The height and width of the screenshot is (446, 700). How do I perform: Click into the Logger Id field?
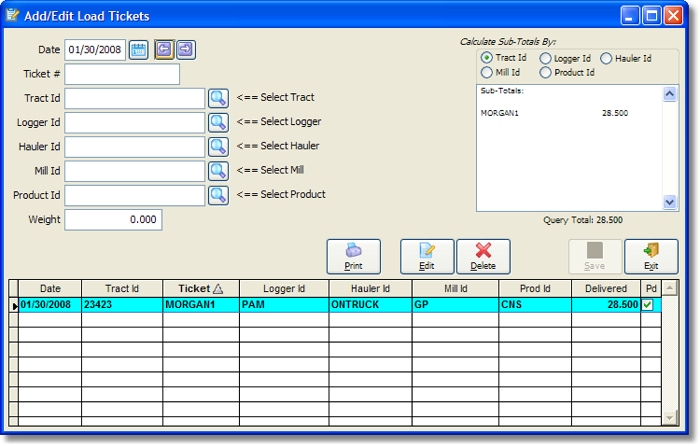tap(135, 122)
